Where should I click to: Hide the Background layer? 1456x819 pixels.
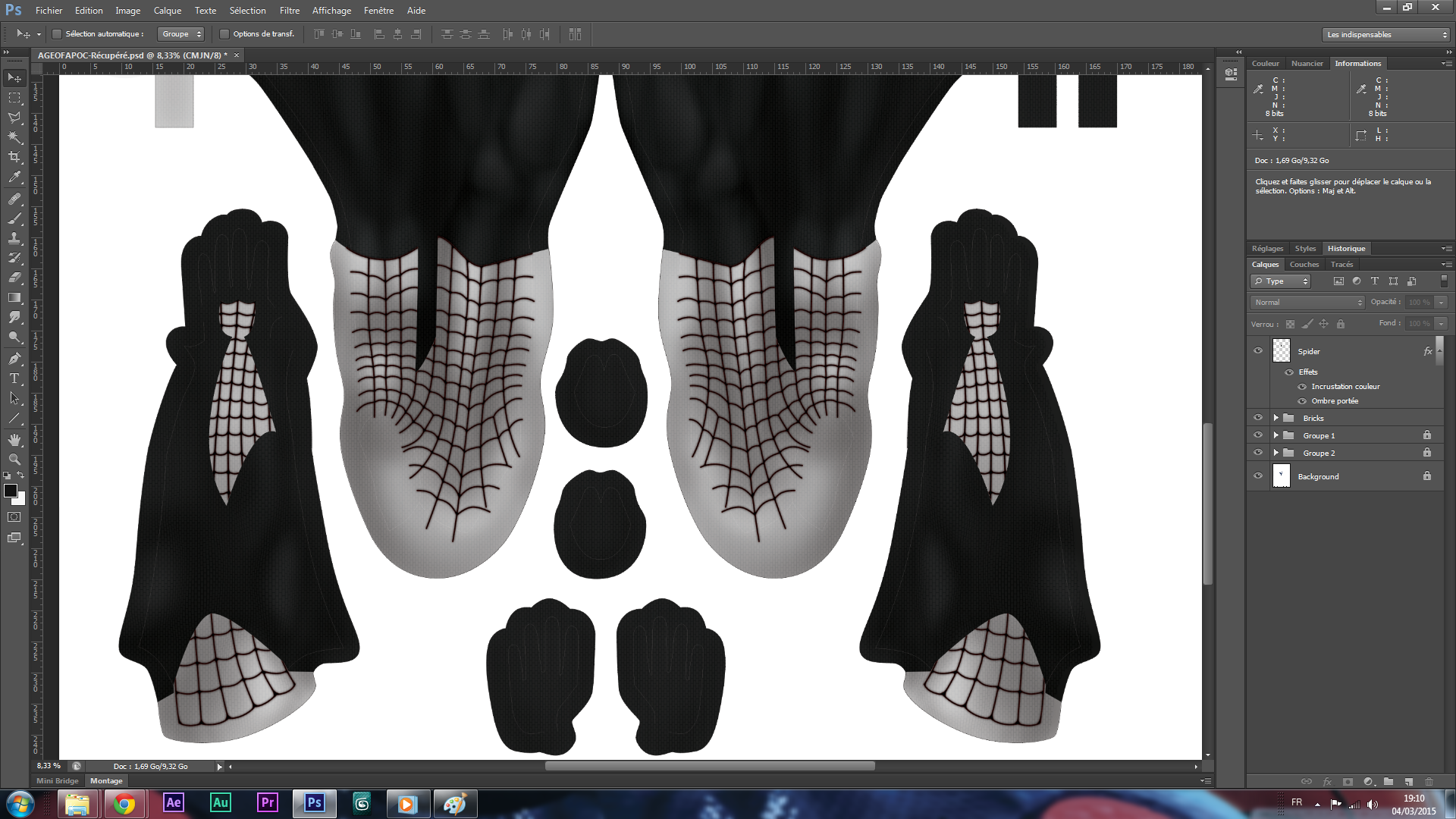tap(1258, 476)
